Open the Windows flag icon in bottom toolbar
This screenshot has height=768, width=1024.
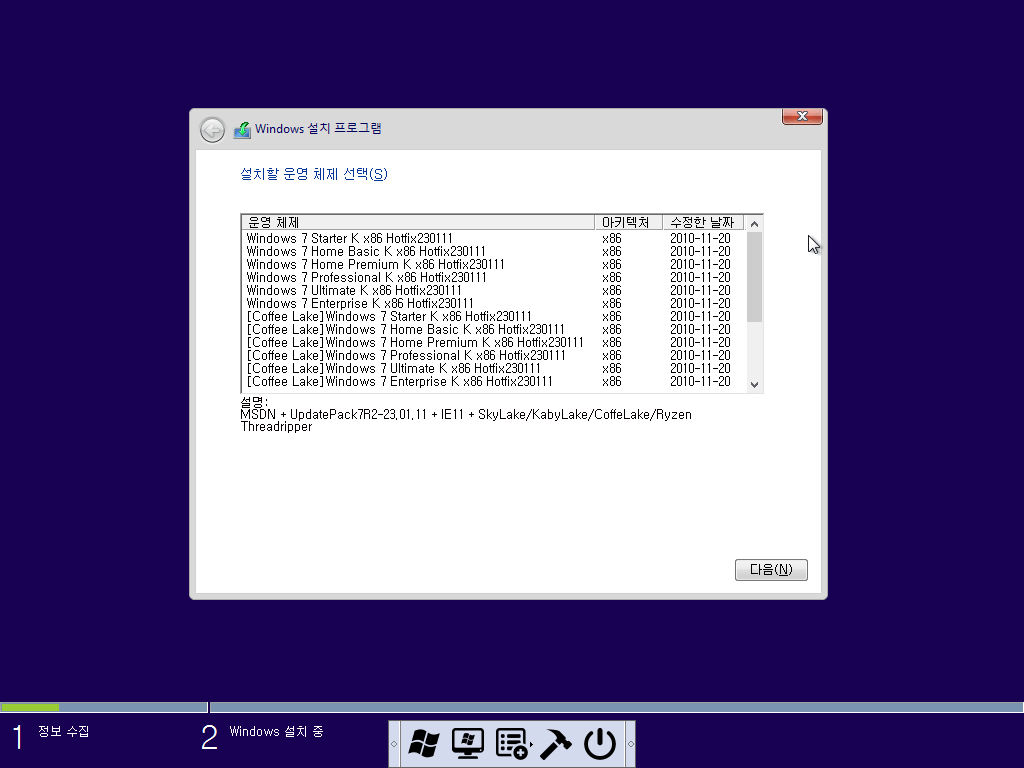tap(423, 744)
